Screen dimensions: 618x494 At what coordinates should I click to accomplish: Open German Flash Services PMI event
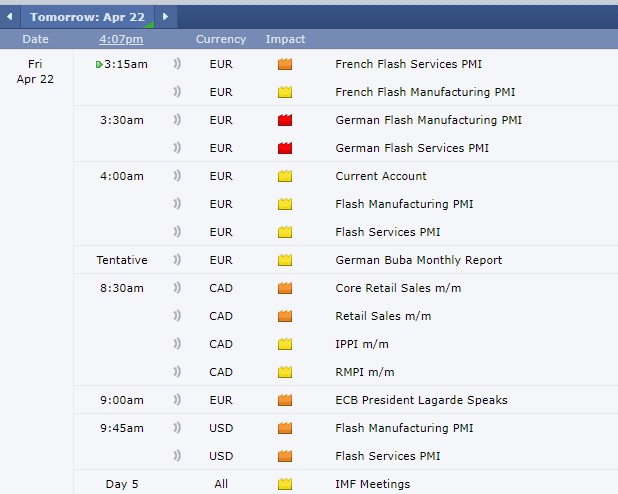coord(412,148)
